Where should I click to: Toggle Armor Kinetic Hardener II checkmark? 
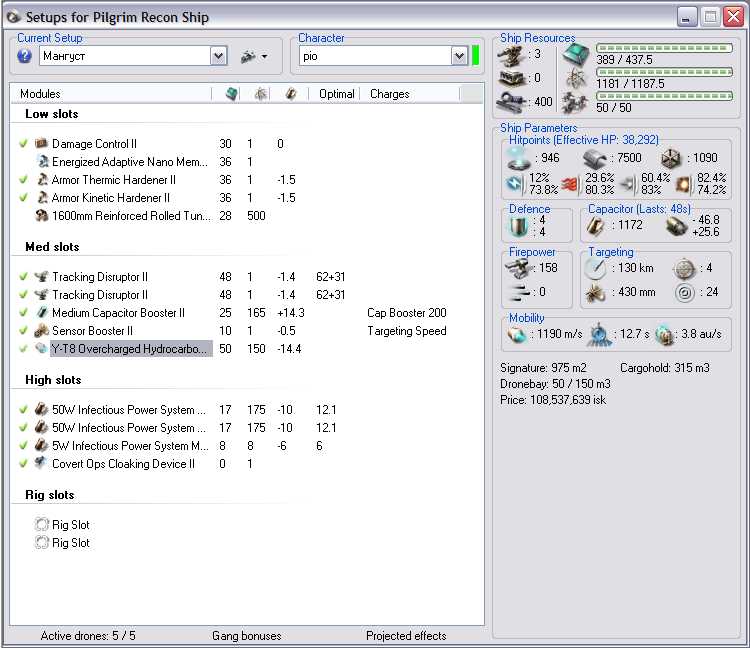(23, 198)
